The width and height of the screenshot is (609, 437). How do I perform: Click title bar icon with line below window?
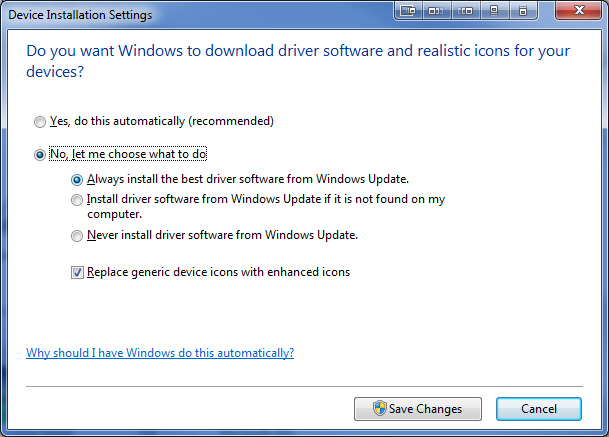point(494,11)
